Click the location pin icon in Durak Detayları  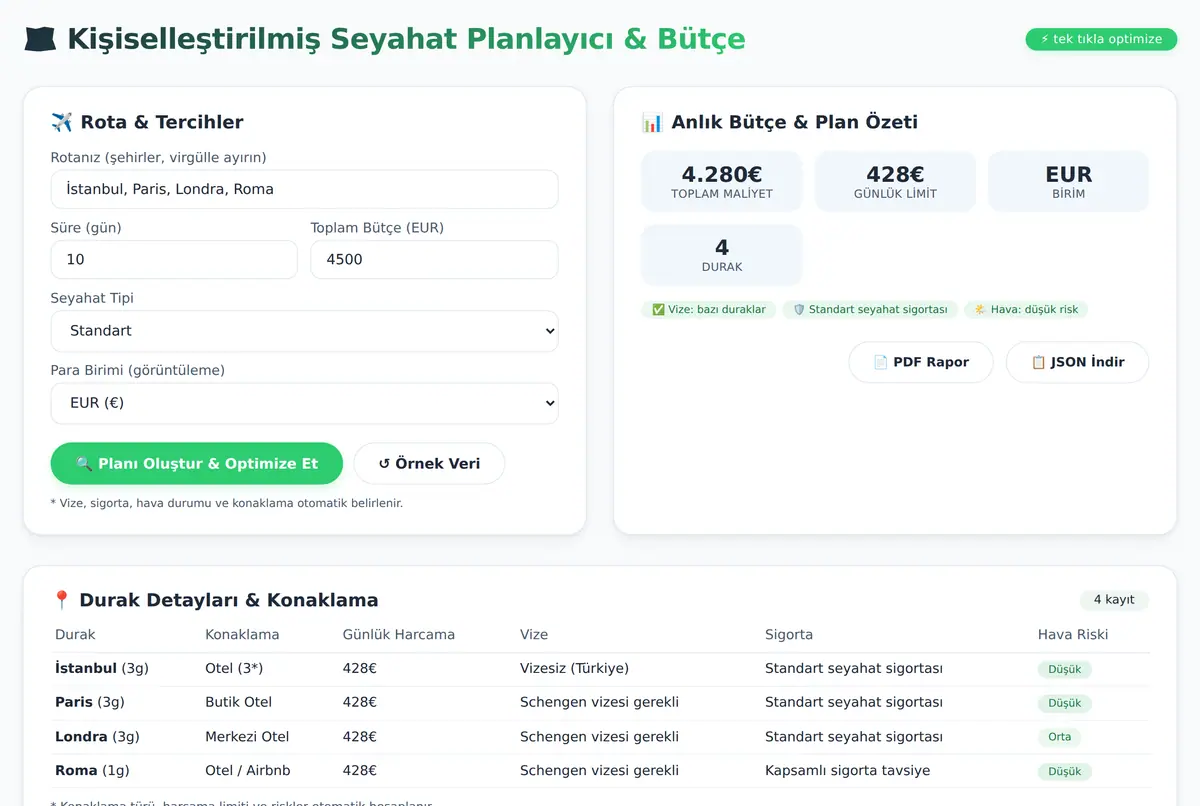point(61,600)
